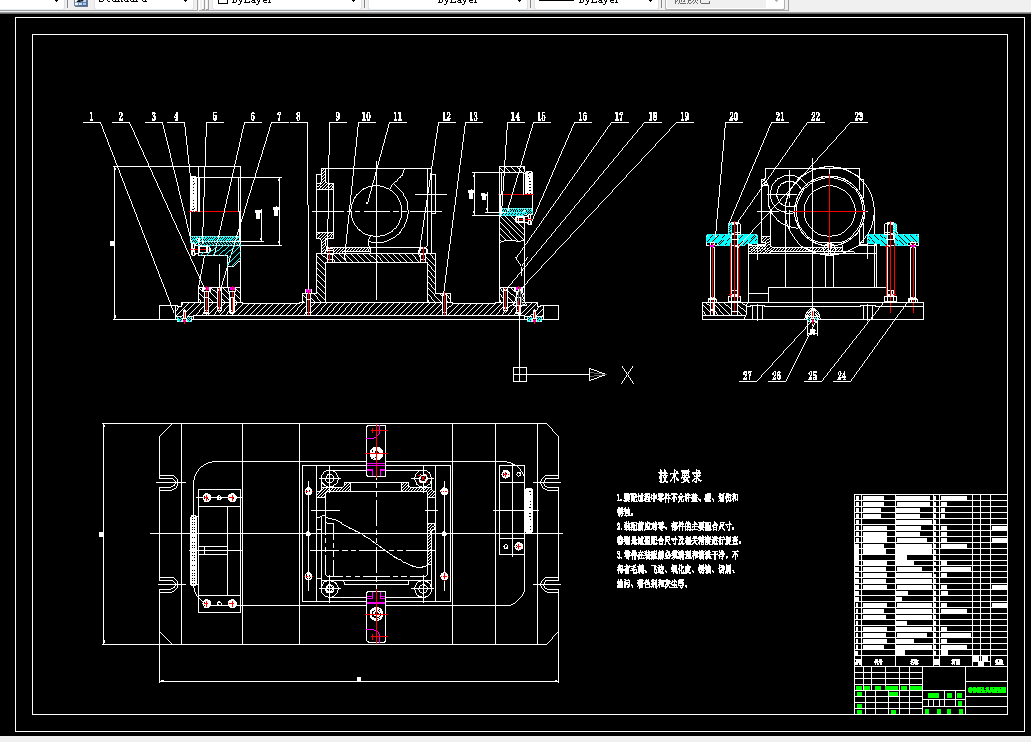This screenshot has height=742, width=1031.
Task: Click technical requirement note line starting with 1.
Action: click(x=677, y=498)
